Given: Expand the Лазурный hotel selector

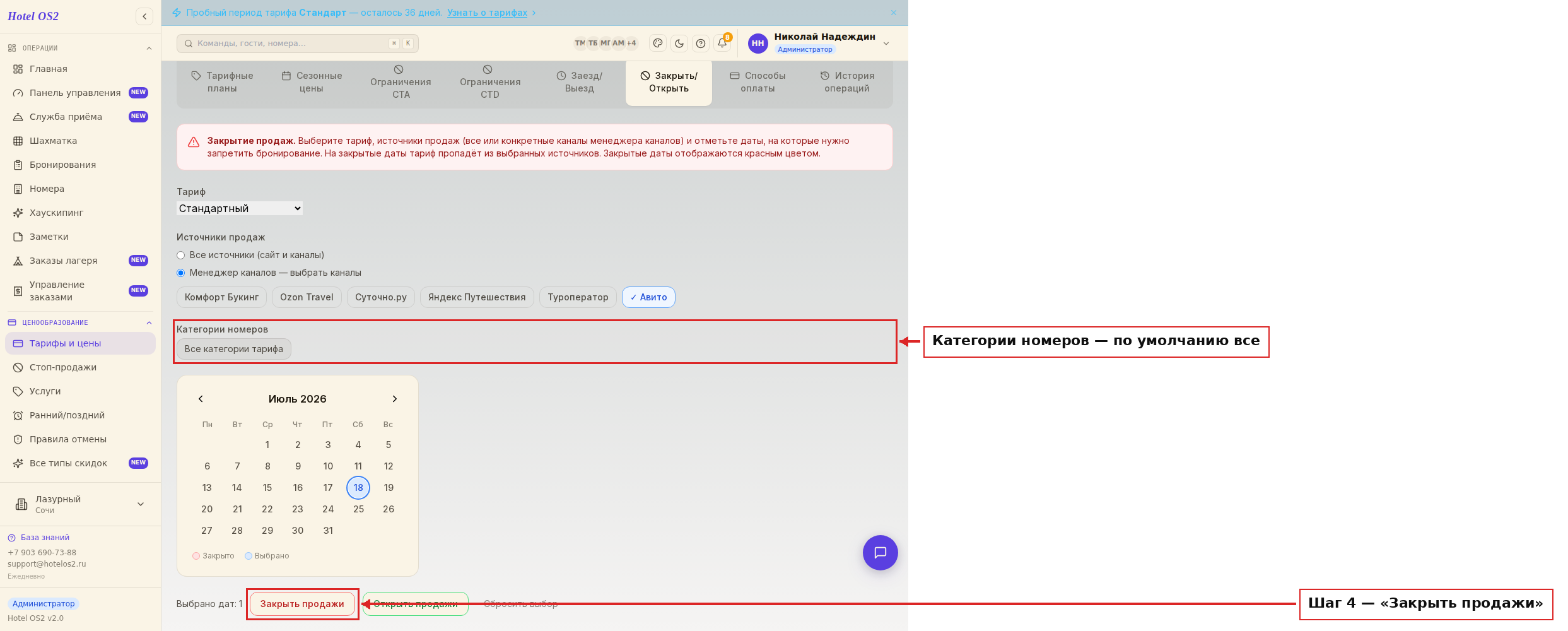Looking at the screenshot, I should click(80, 504).
